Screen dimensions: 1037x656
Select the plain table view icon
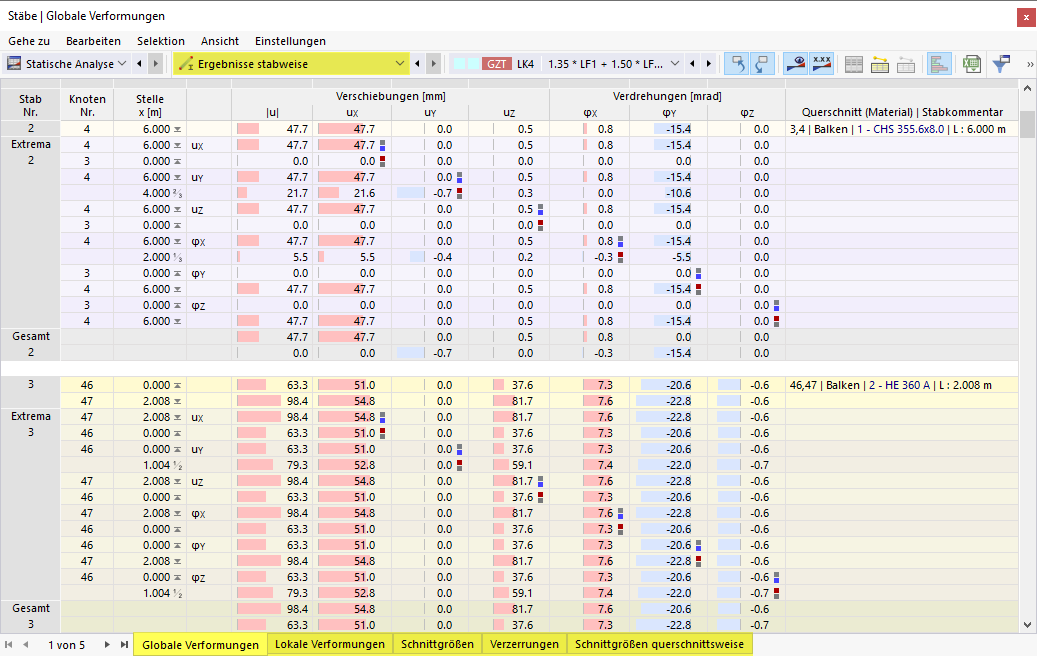(x=854, y=64)
